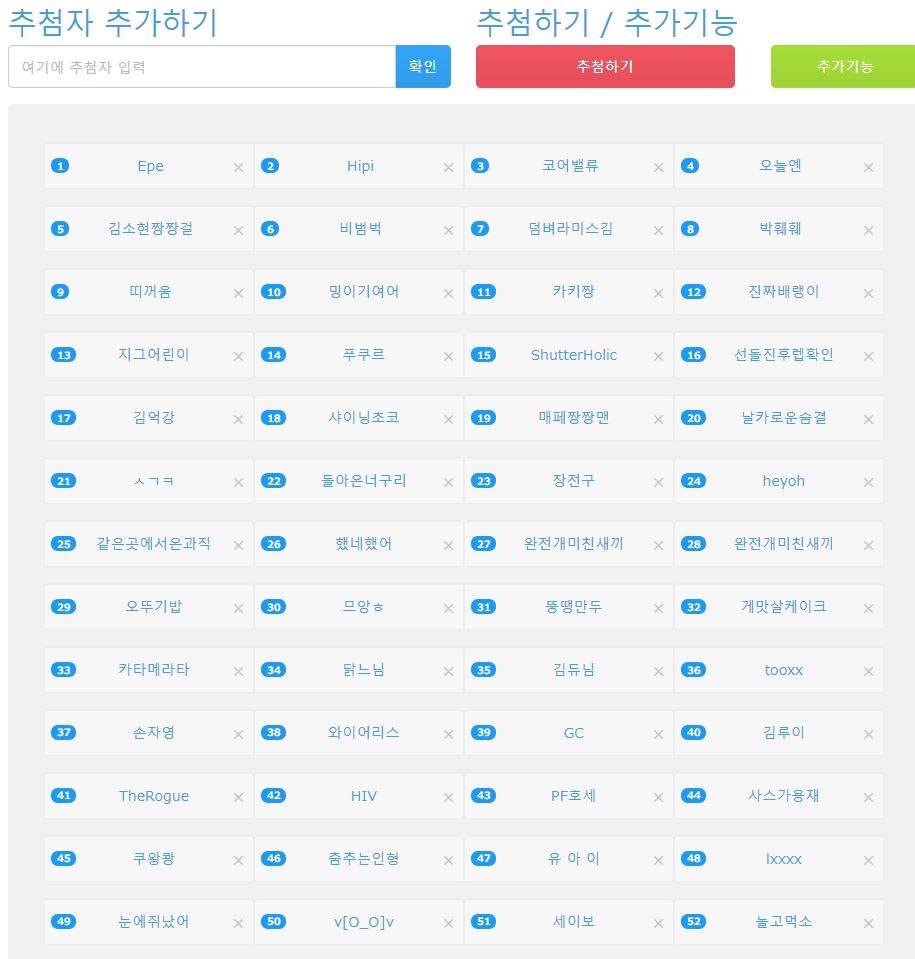This screenshot has width=915, height=959.
Task: Focus the 여기에 추첨자 입력 text field
Action: pos(202,67)
